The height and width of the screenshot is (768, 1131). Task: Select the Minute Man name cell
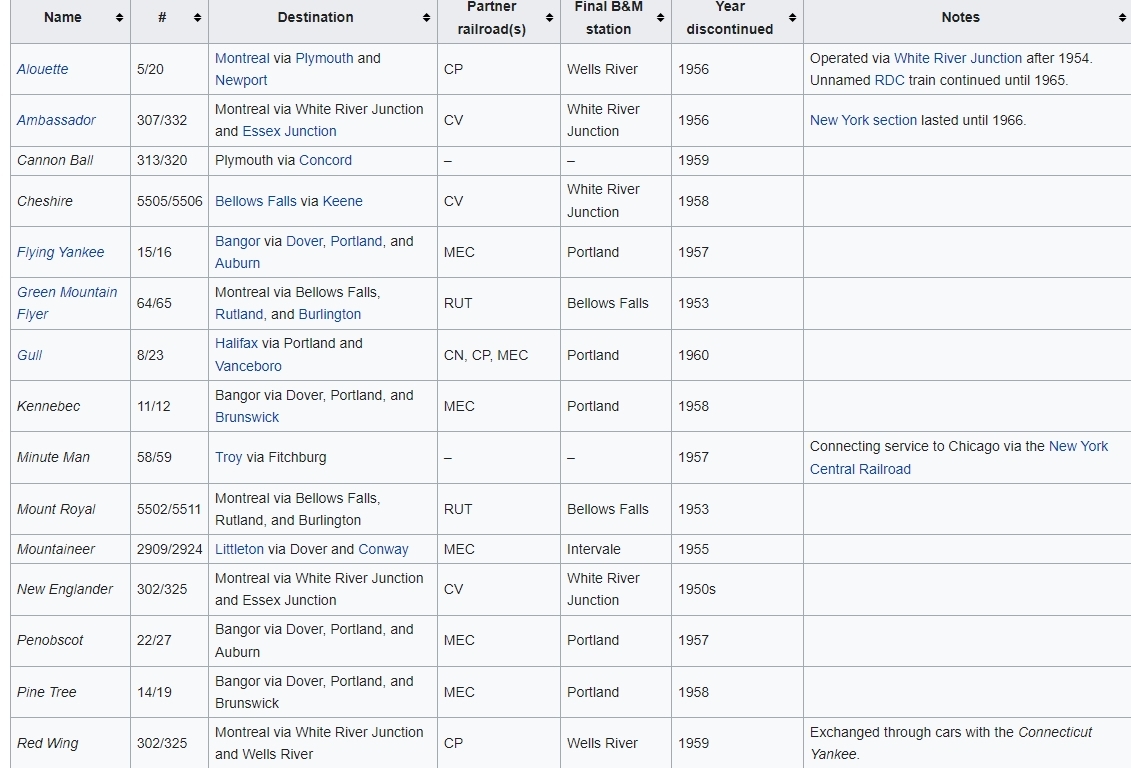point(71,458)
